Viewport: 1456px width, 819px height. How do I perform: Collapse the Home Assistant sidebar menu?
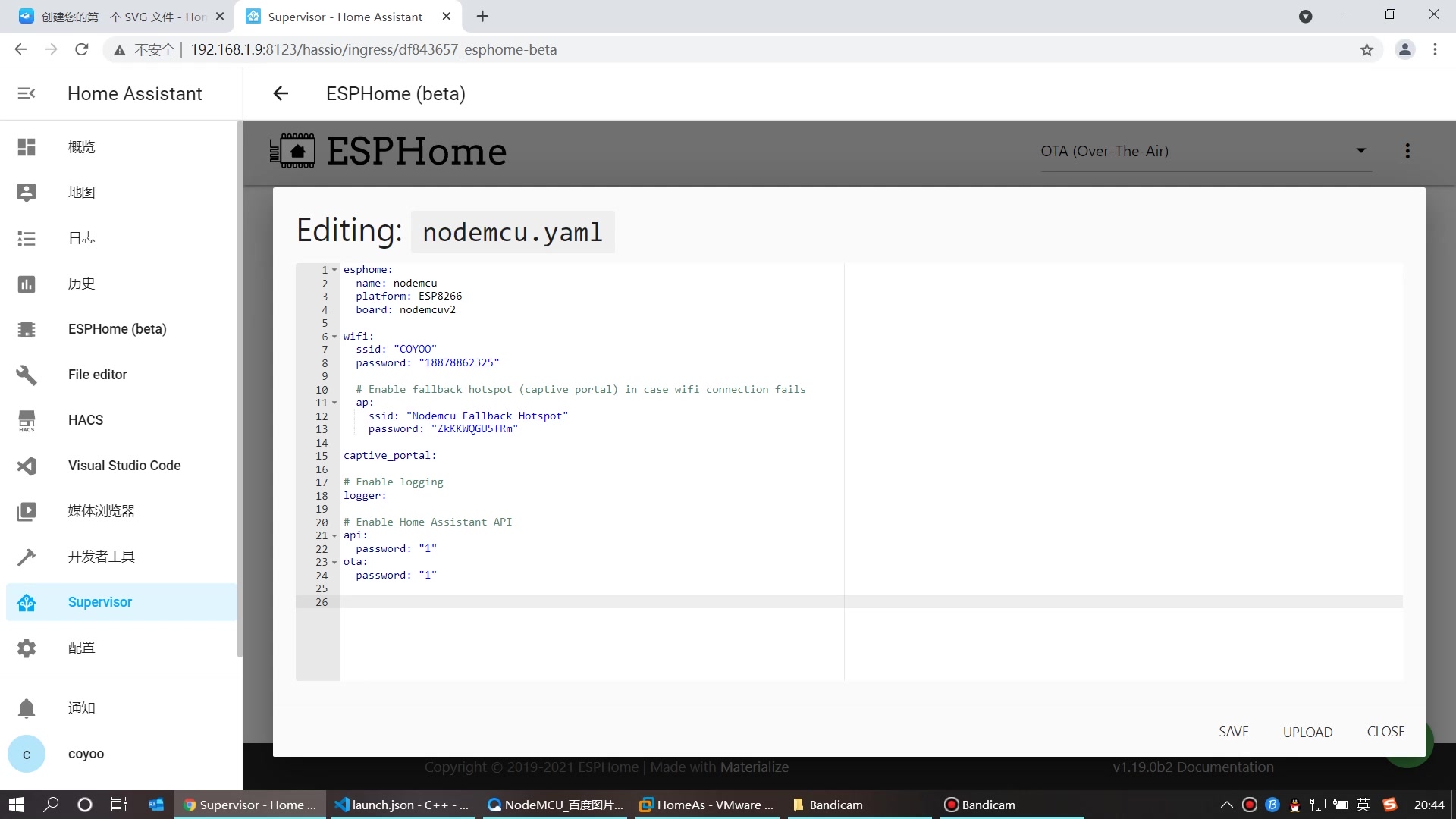click(x=27, y=93)
